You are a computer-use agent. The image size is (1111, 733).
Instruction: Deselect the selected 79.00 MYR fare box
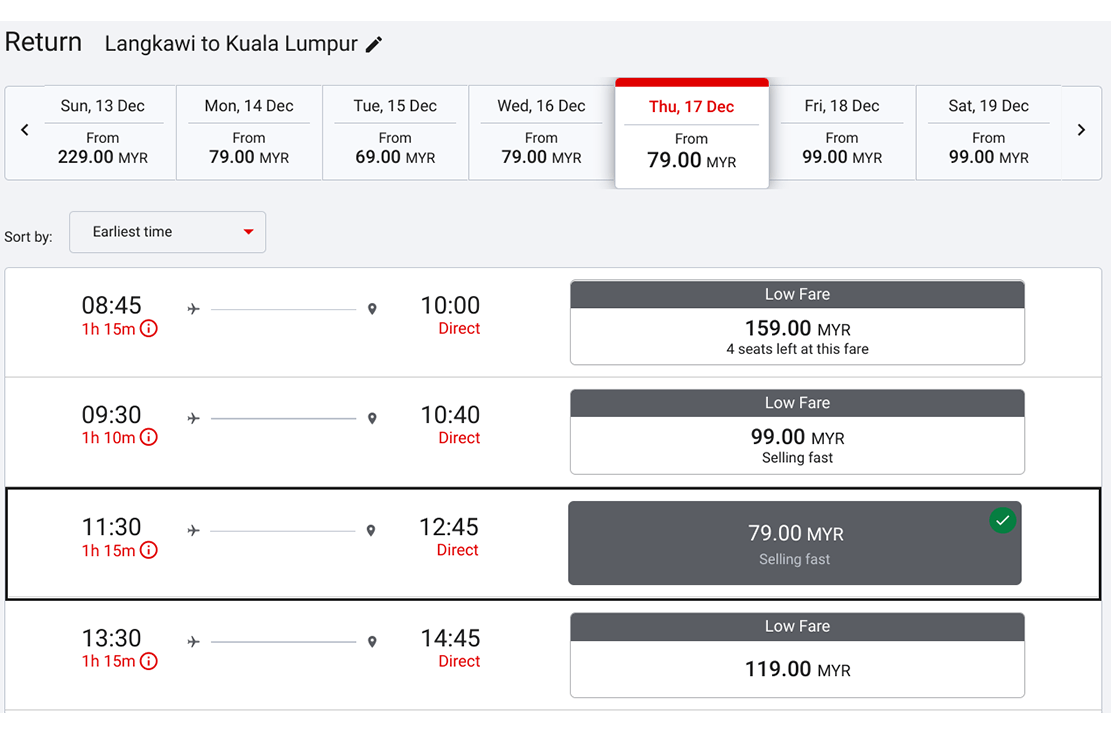(x=794, y=543)
